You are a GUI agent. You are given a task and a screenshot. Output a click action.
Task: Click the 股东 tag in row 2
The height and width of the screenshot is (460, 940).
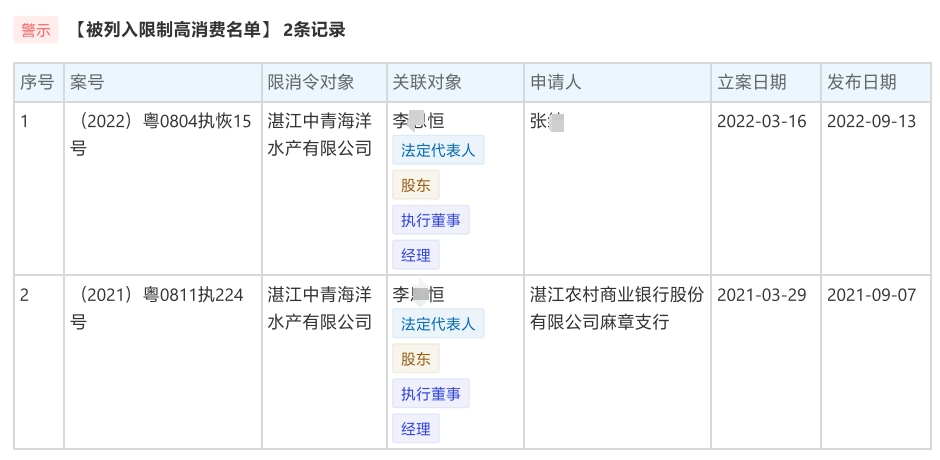coord(415,359)
